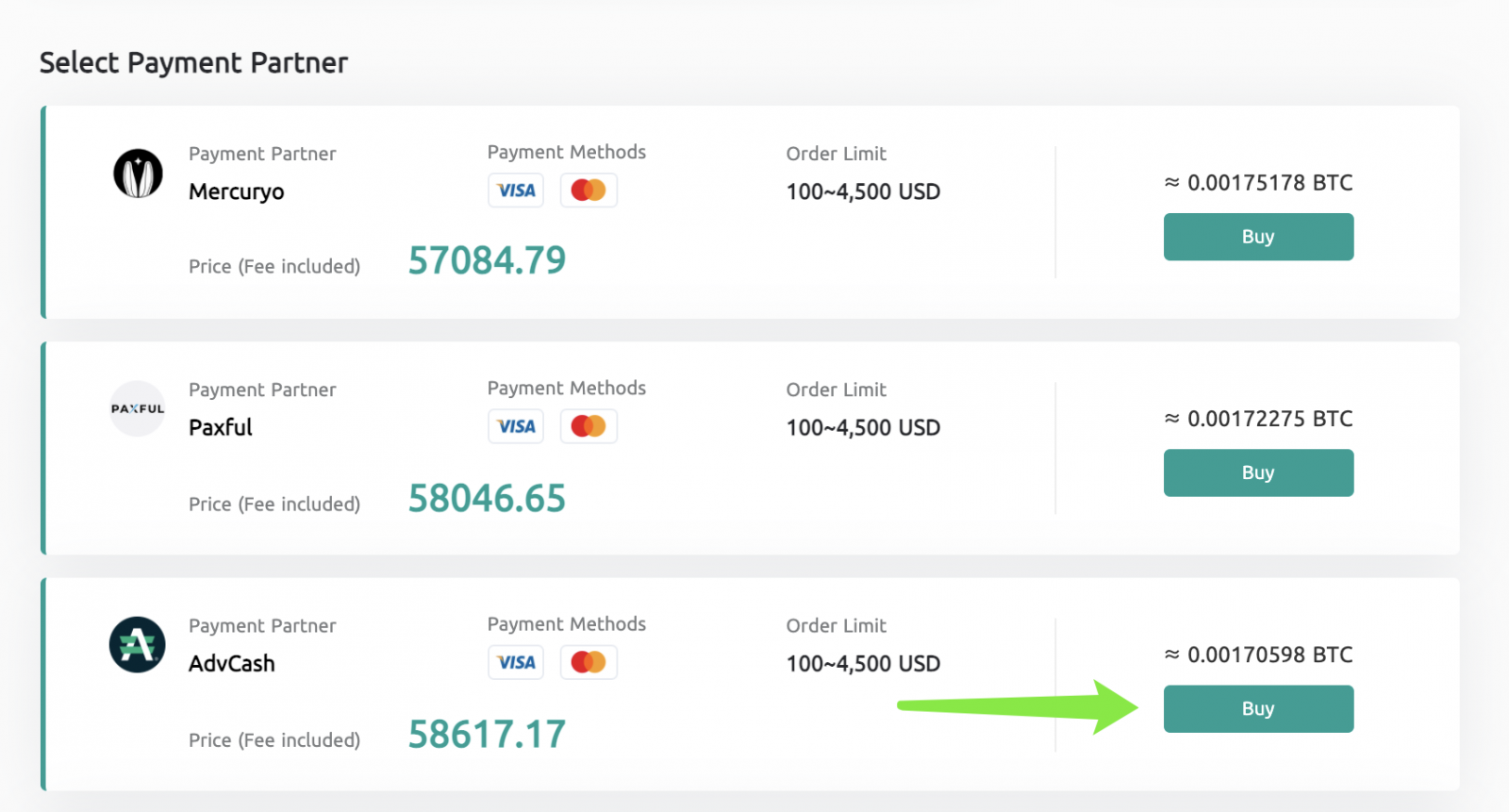1509x812 pixels.
Task: Click the Buy button indicated by the arrow
Action: point(1258,708)
